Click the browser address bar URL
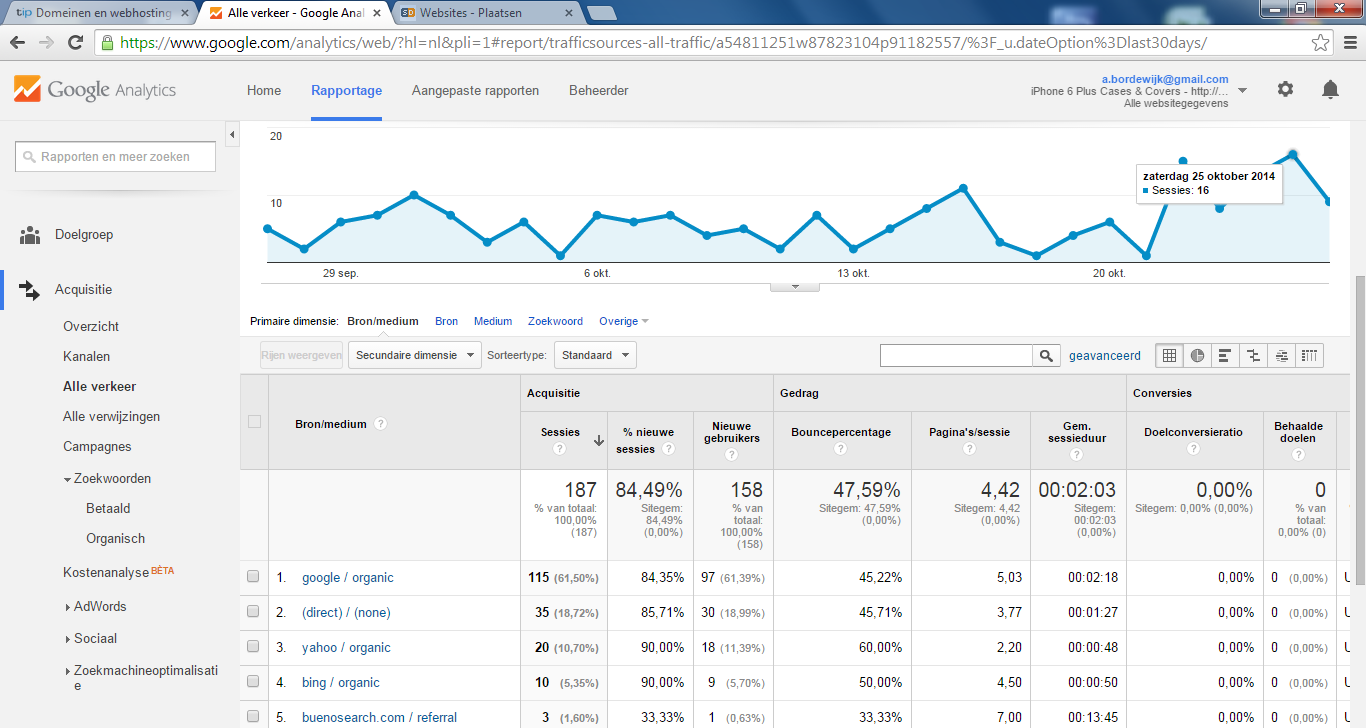 point(663,43)
